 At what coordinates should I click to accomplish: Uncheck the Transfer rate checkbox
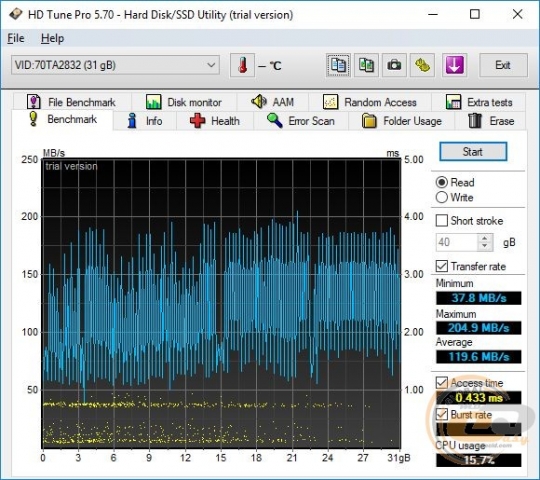[x=442, y=266]
